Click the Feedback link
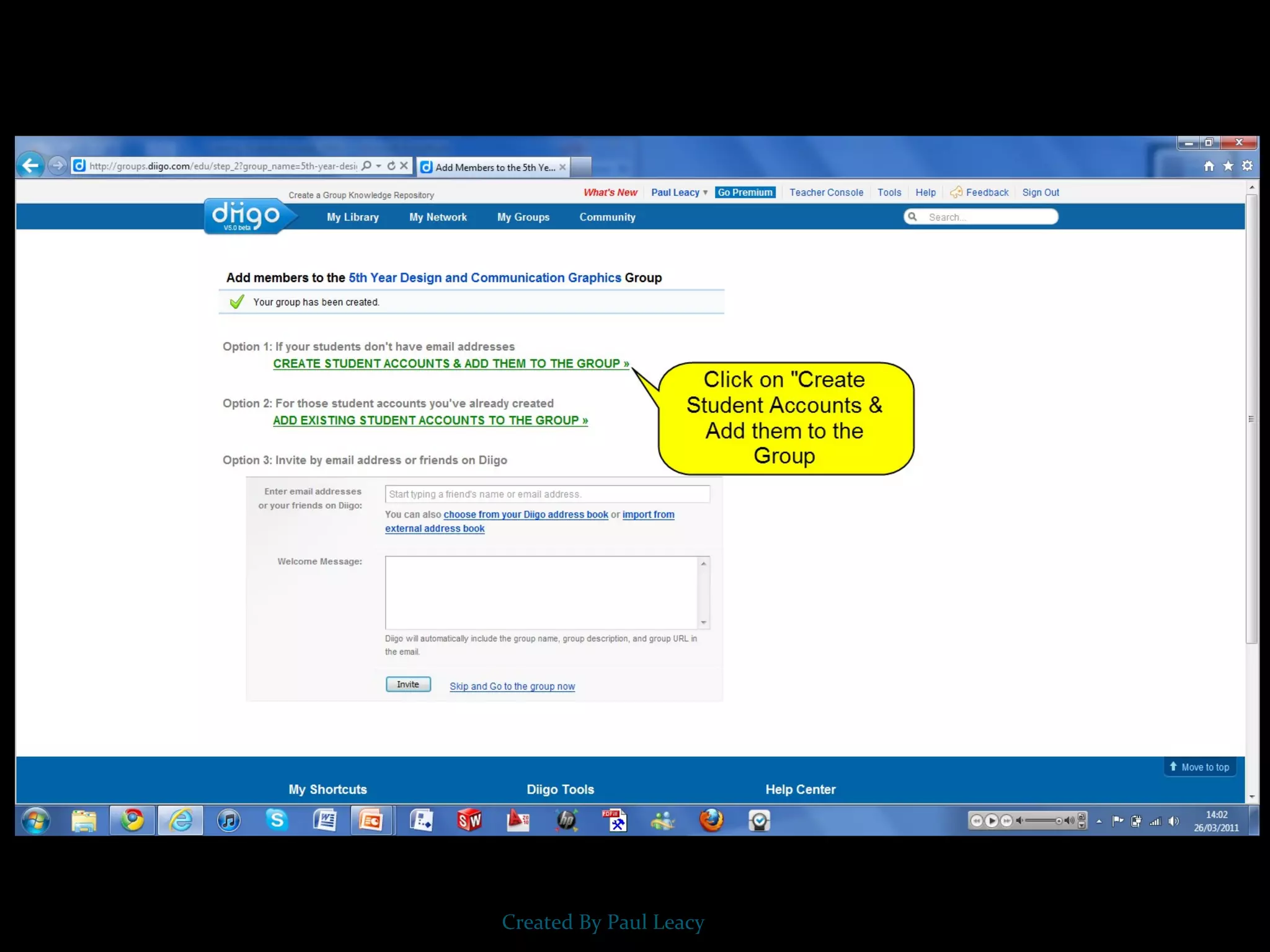Viewport: 1270px width, 952px height. 980,192
